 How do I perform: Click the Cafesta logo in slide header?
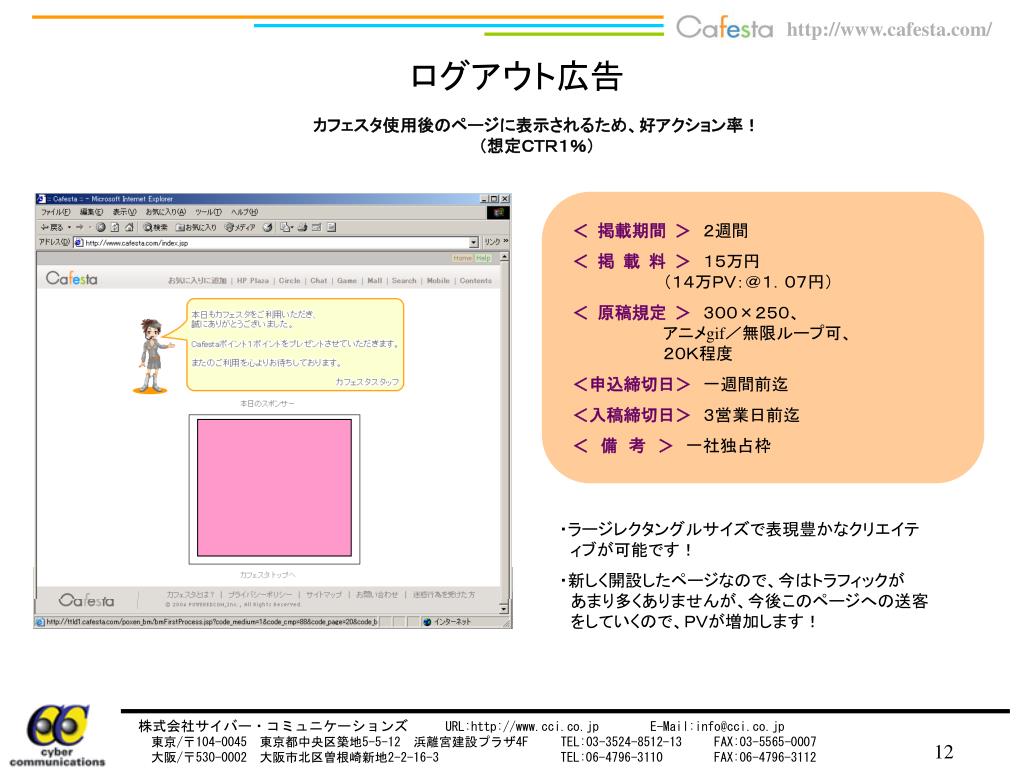click(x=724, y=28)
